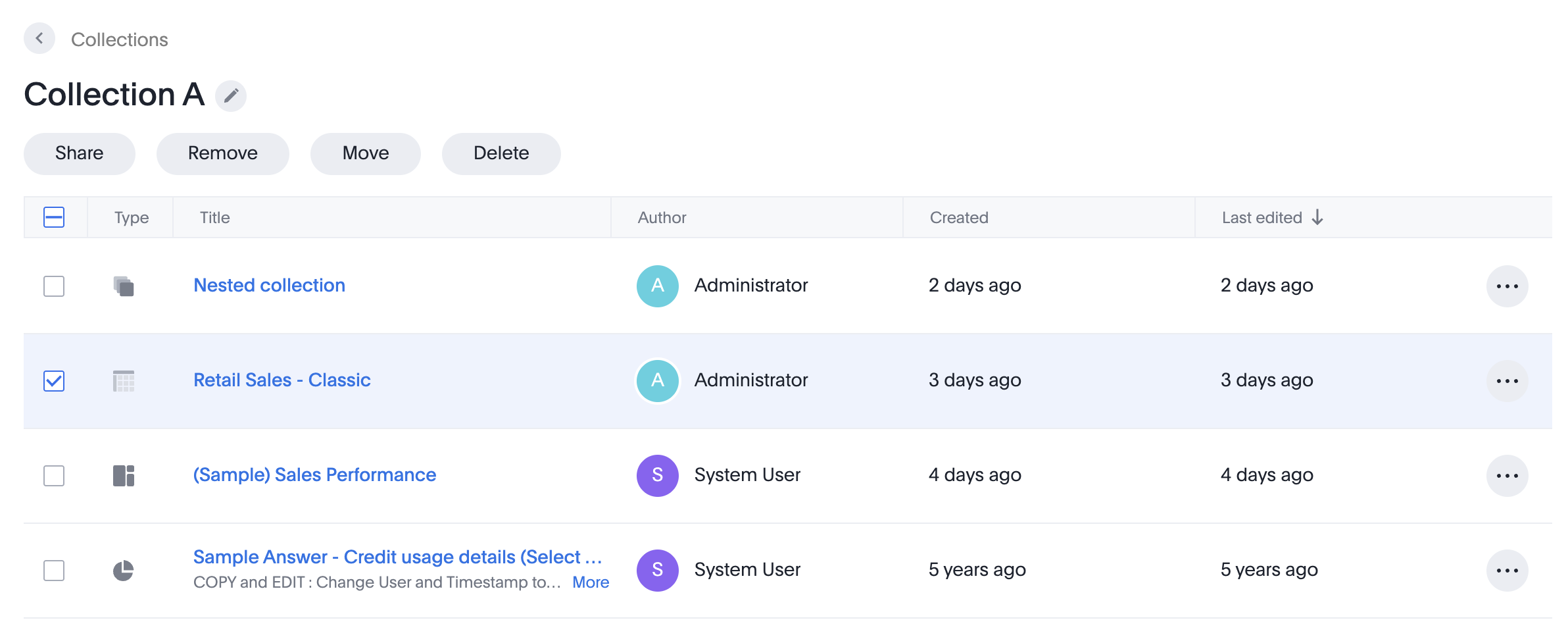Click the System User avatar for Sales Performance
The image size is (1568, 641).
[x=657, y=476]
